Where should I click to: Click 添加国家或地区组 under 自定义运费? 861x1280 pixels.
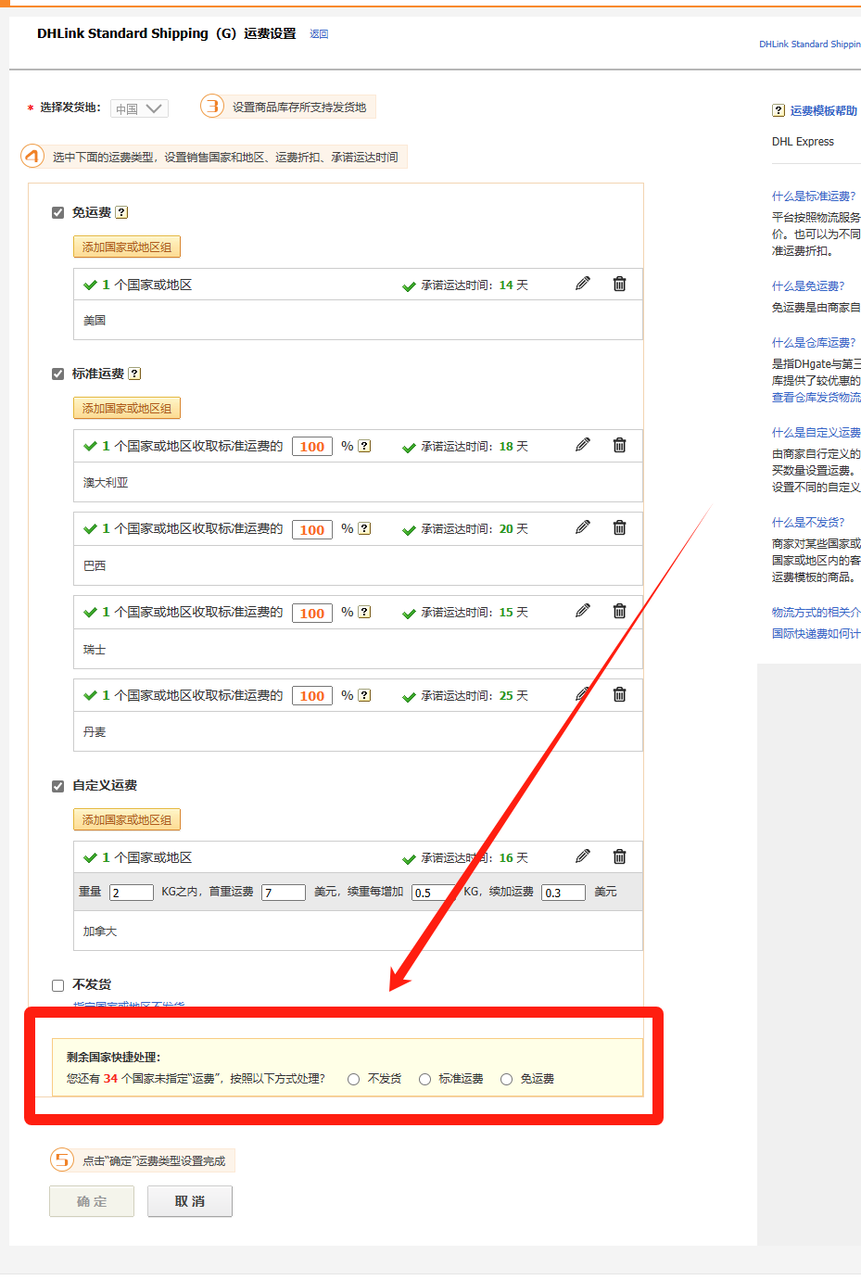click(x=126, y=819)
